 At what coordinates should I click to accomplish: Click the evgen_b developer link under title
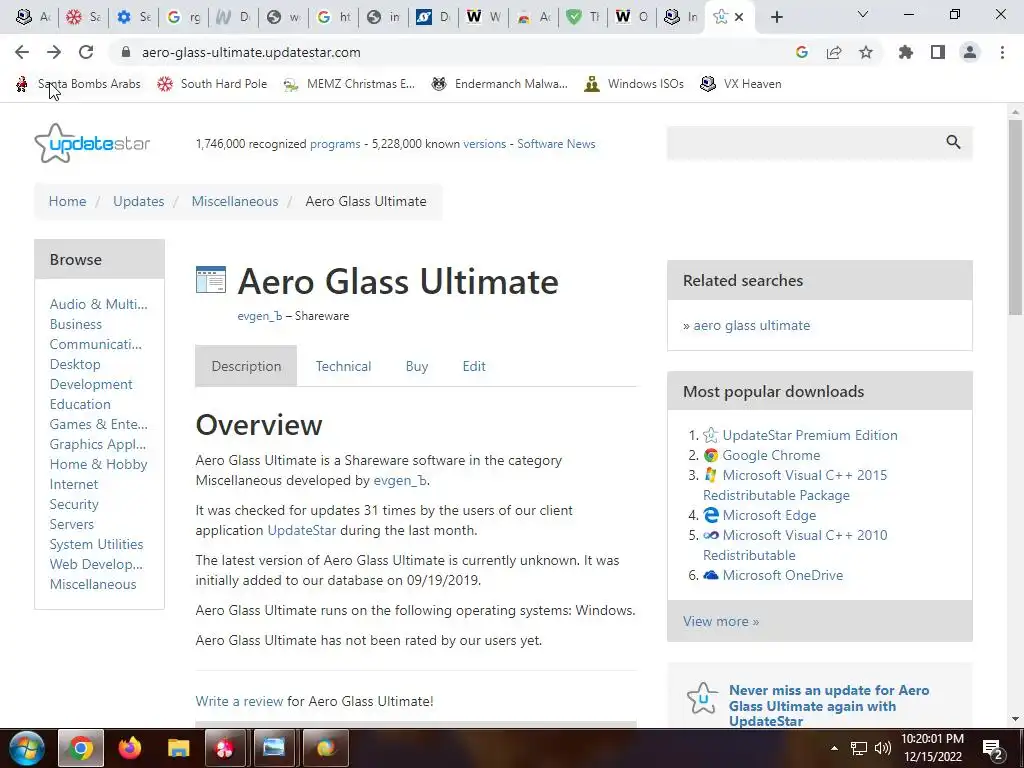260,316
